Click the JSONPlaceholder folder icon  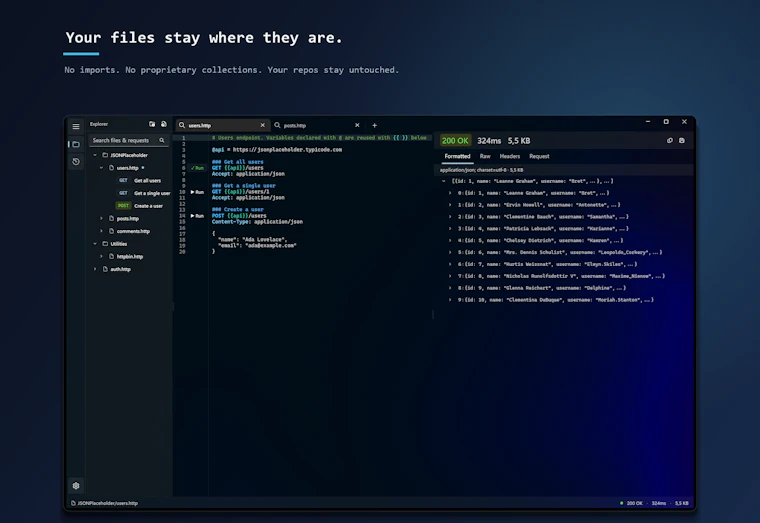coord(105,155)
